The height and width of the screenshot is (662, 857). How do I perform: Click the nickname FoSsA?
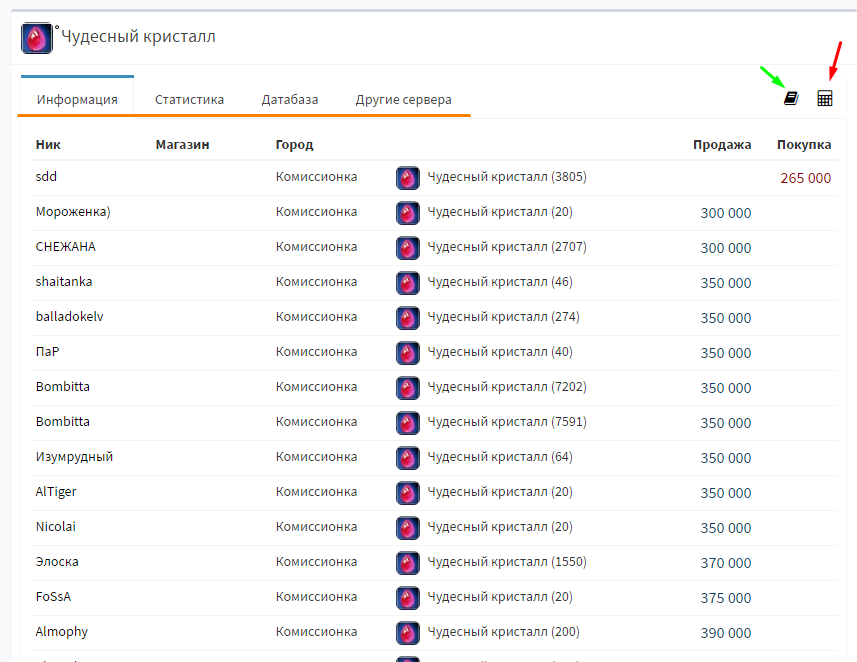coord(53,597)
